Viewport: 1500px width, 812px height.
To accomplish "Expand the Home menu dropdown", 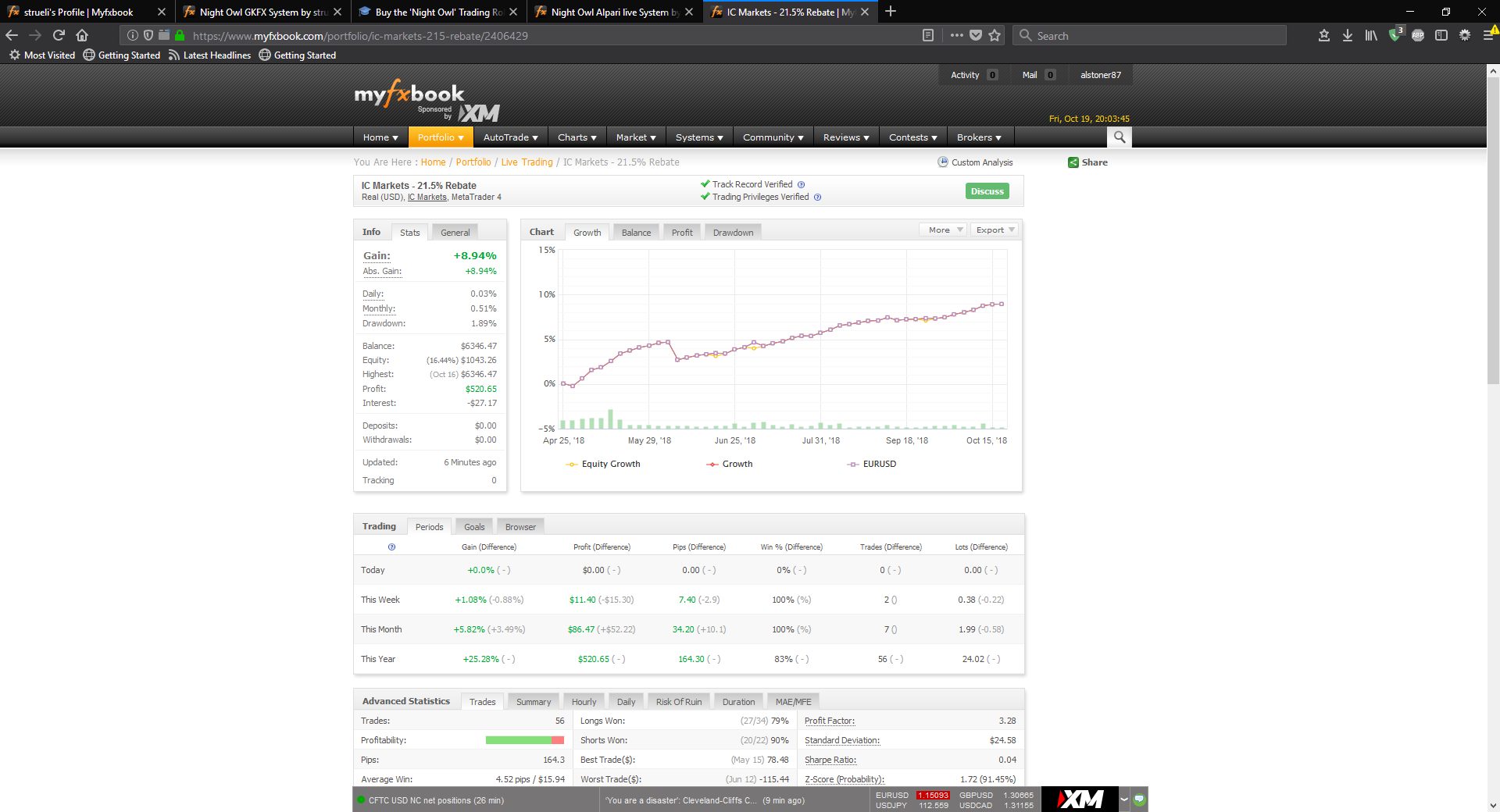I will (380, 137).
